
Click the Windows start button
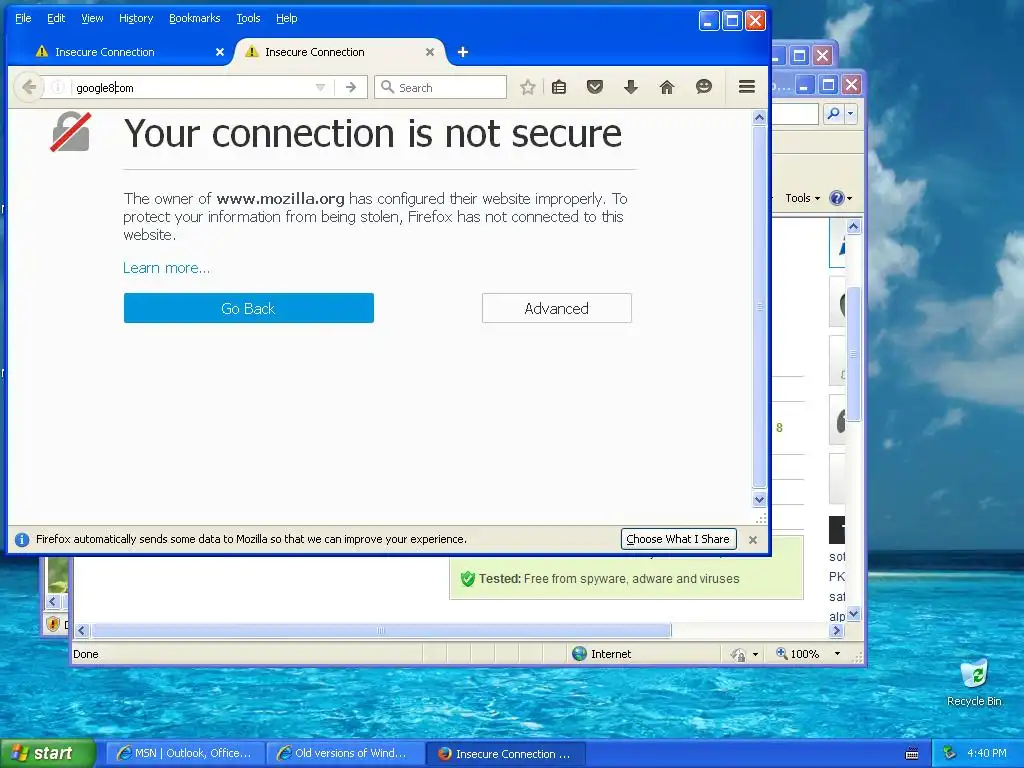(48, 753)
